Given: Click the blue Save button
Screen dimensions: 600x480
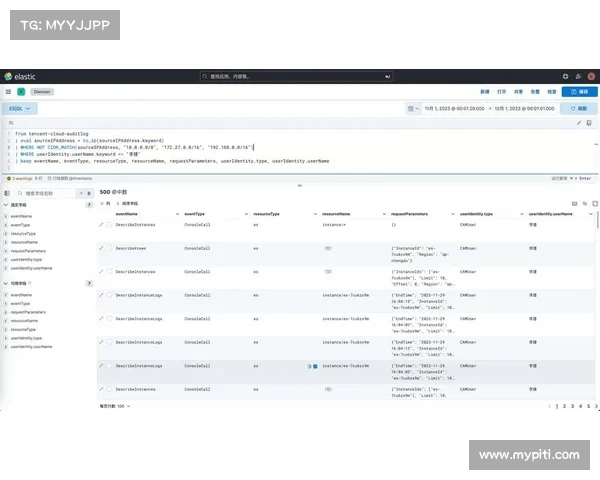Looking at the screenshot, I should coord(580,91).
